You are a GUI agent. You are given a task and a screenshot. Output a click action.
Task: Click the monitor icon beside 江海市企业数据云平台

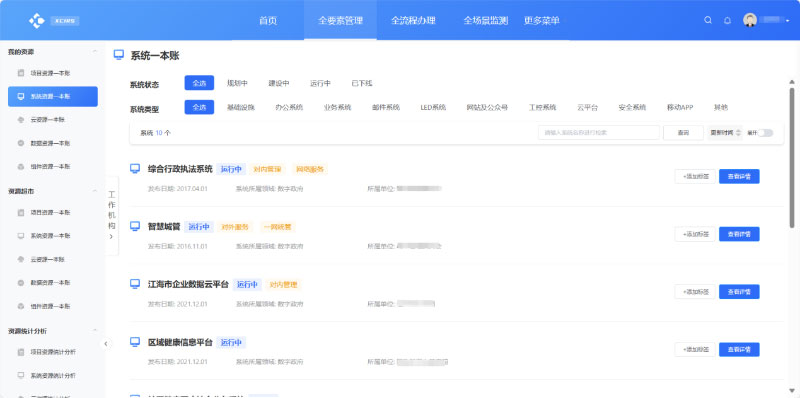pos(135,284)
